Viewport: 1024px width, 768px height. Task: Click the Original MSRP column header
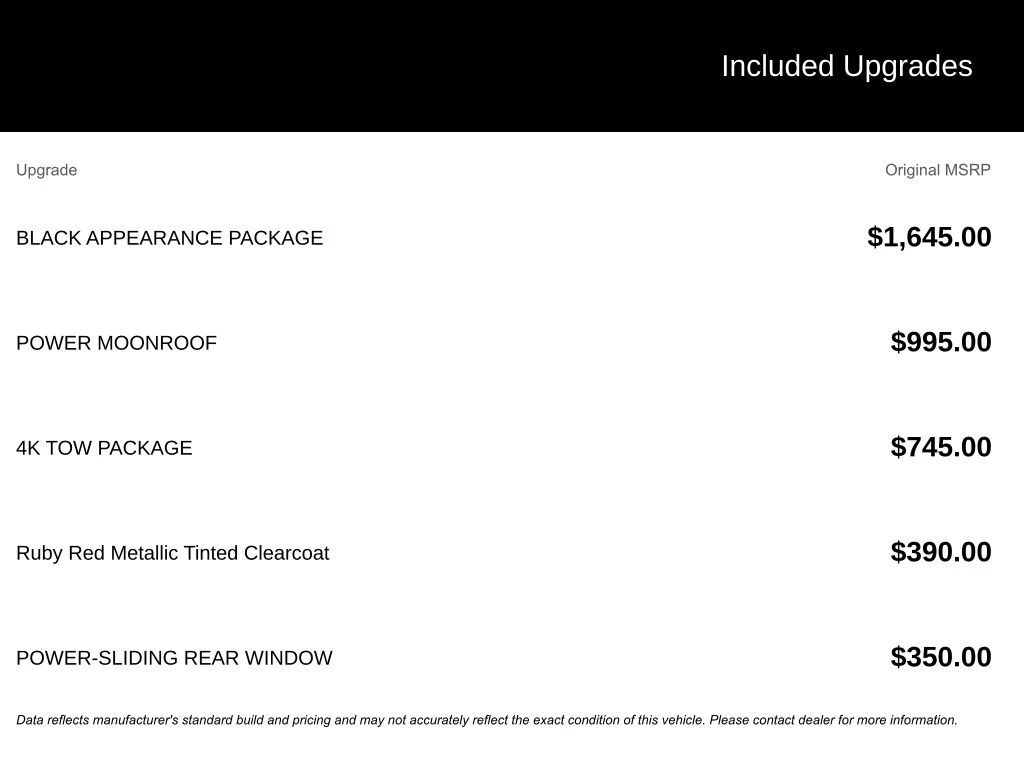point(937,170)
